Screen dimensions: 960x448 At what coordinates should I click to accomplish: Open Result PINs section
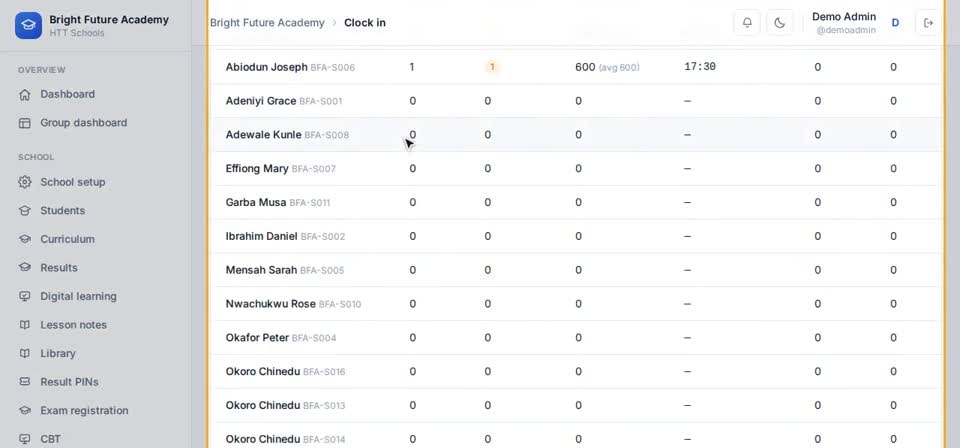point(69,382)
